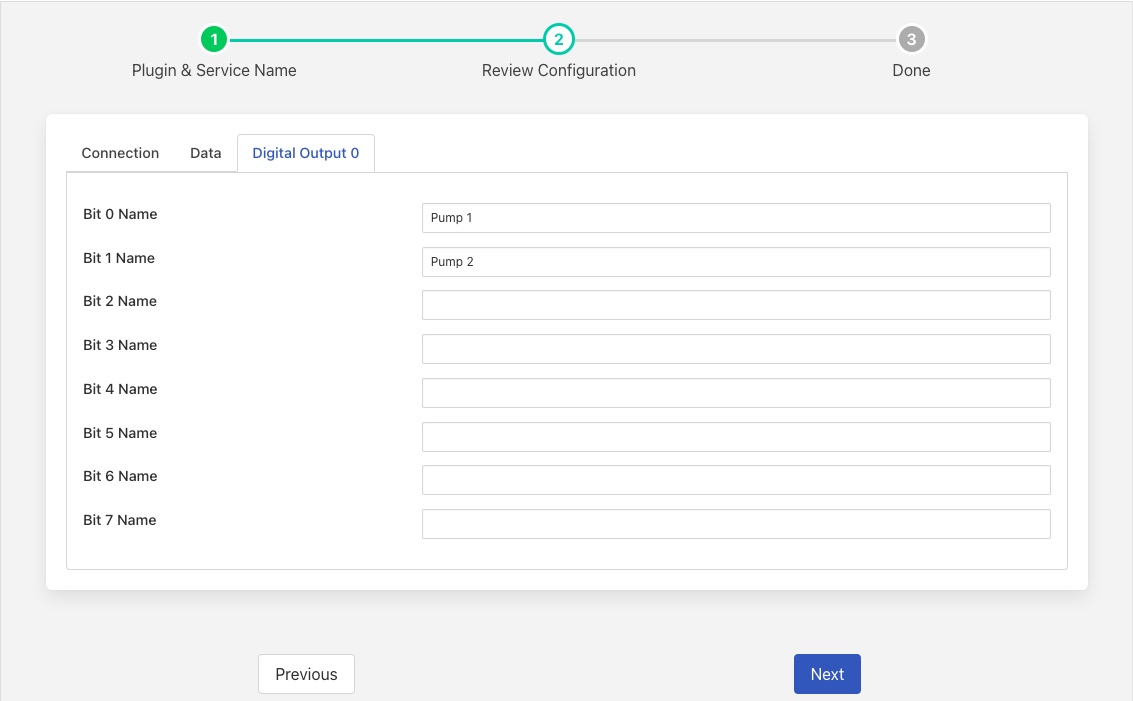The height and width of the screenshot is (701, 1133).
Task: Focus the Bit 5 Name field
Action: [735, 437]
